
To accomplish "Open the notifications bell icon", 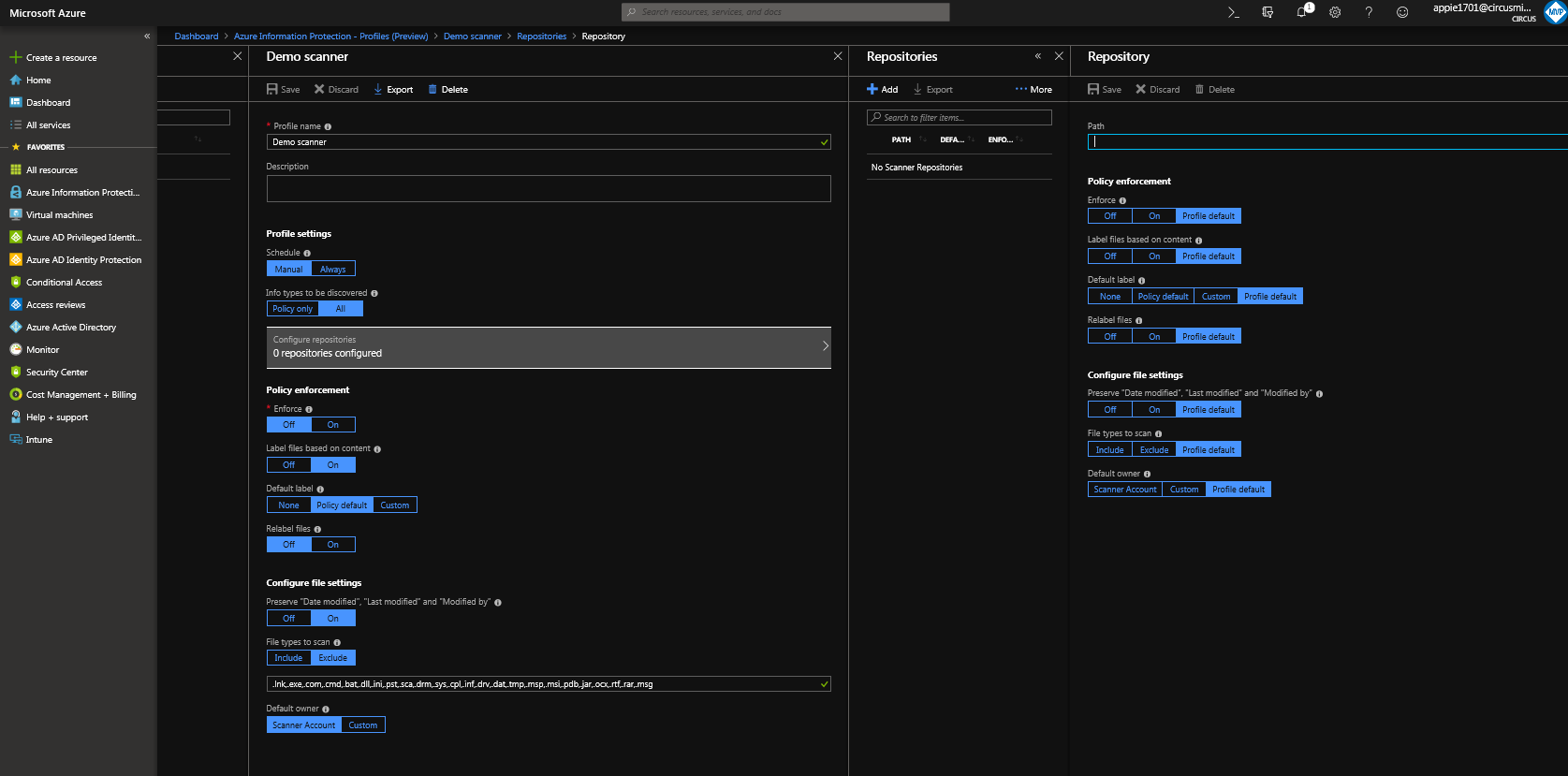I will coord(1301,12).
